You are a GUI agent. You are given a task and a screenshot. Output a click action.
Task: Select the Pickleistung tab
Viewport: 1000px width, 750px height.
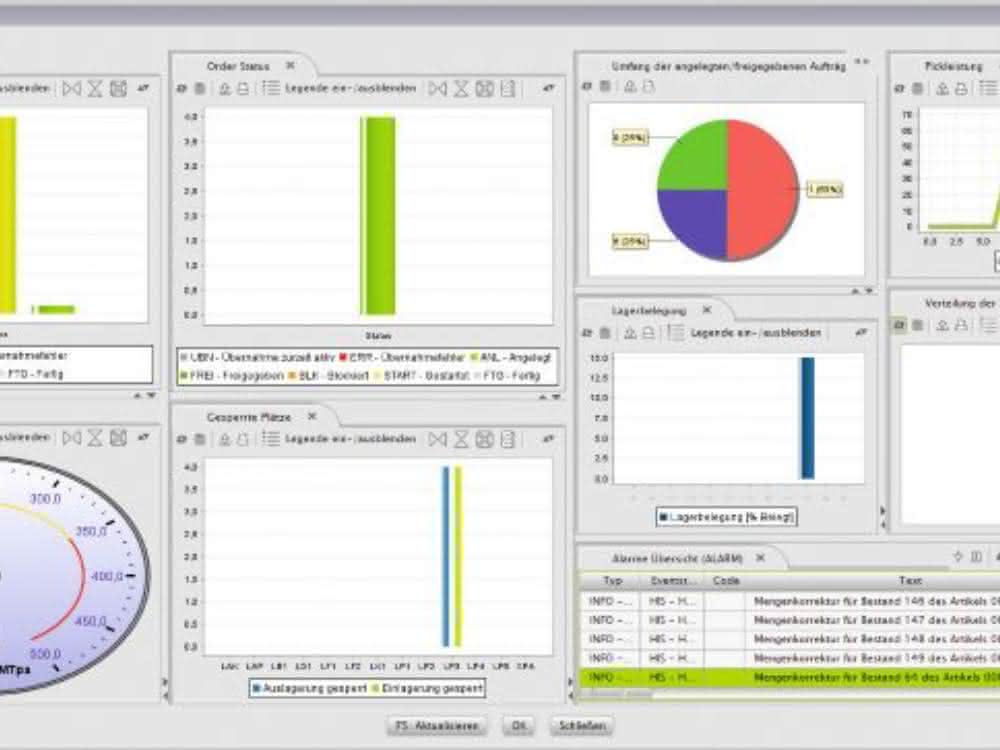[953, 66]
